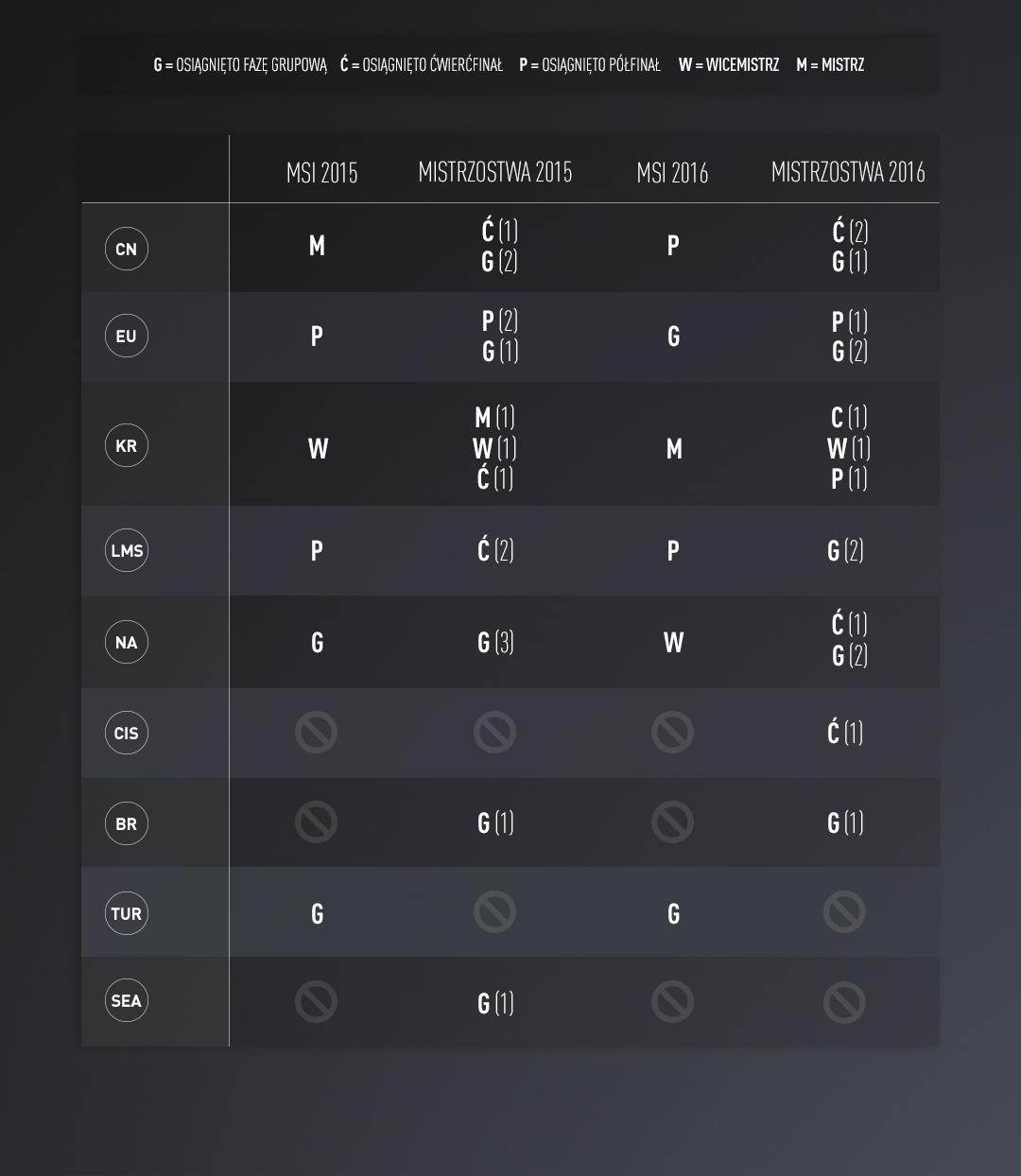Select the KR region circle icon

click(127, 445)
